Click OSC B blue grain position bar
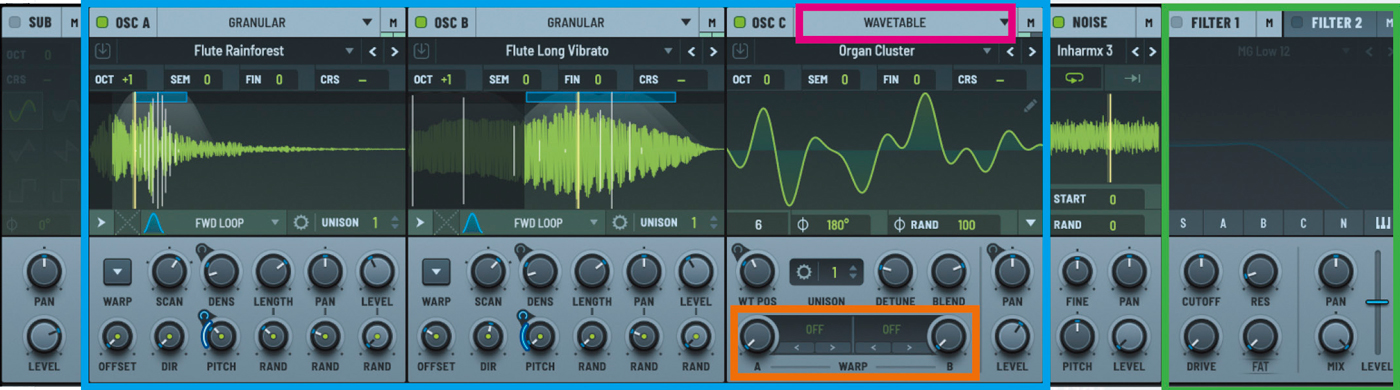The image size is (1400, 390). (600, 97)
